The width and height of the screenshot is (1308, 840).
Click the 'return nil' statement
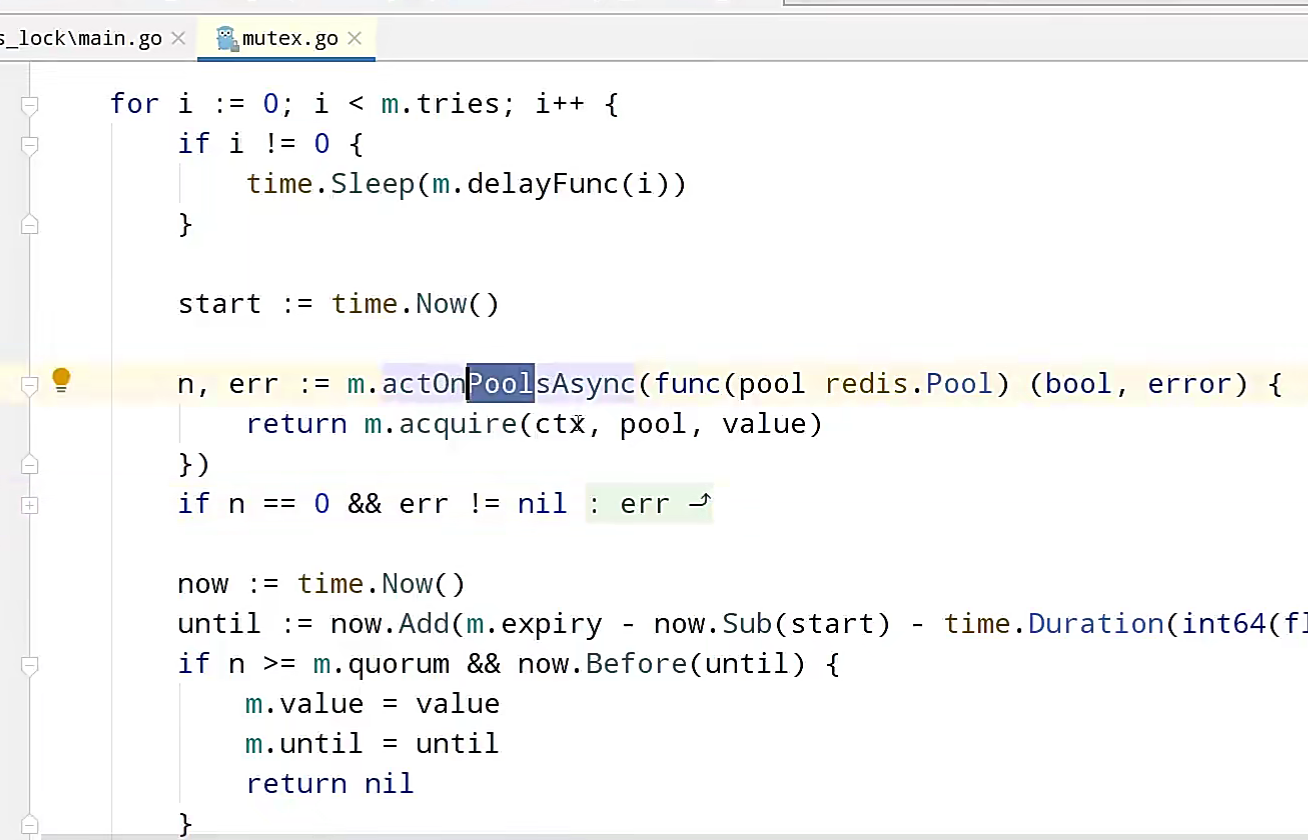329,784
